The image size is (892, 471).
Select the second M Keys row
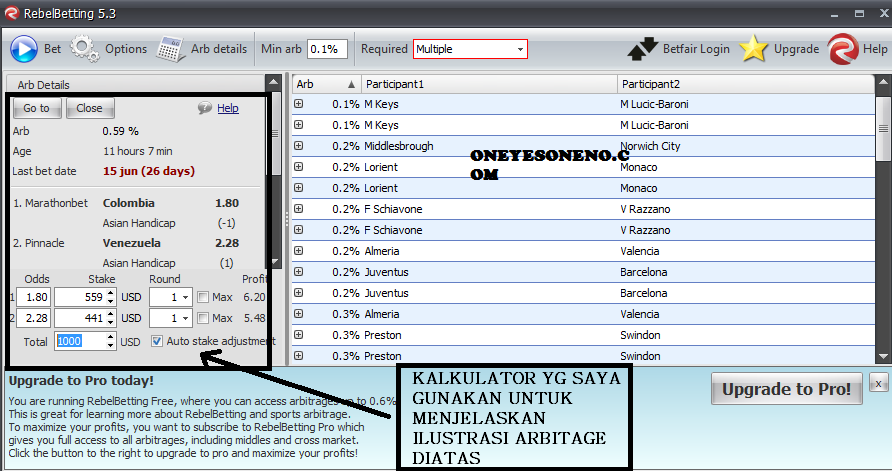coord(583,125)
